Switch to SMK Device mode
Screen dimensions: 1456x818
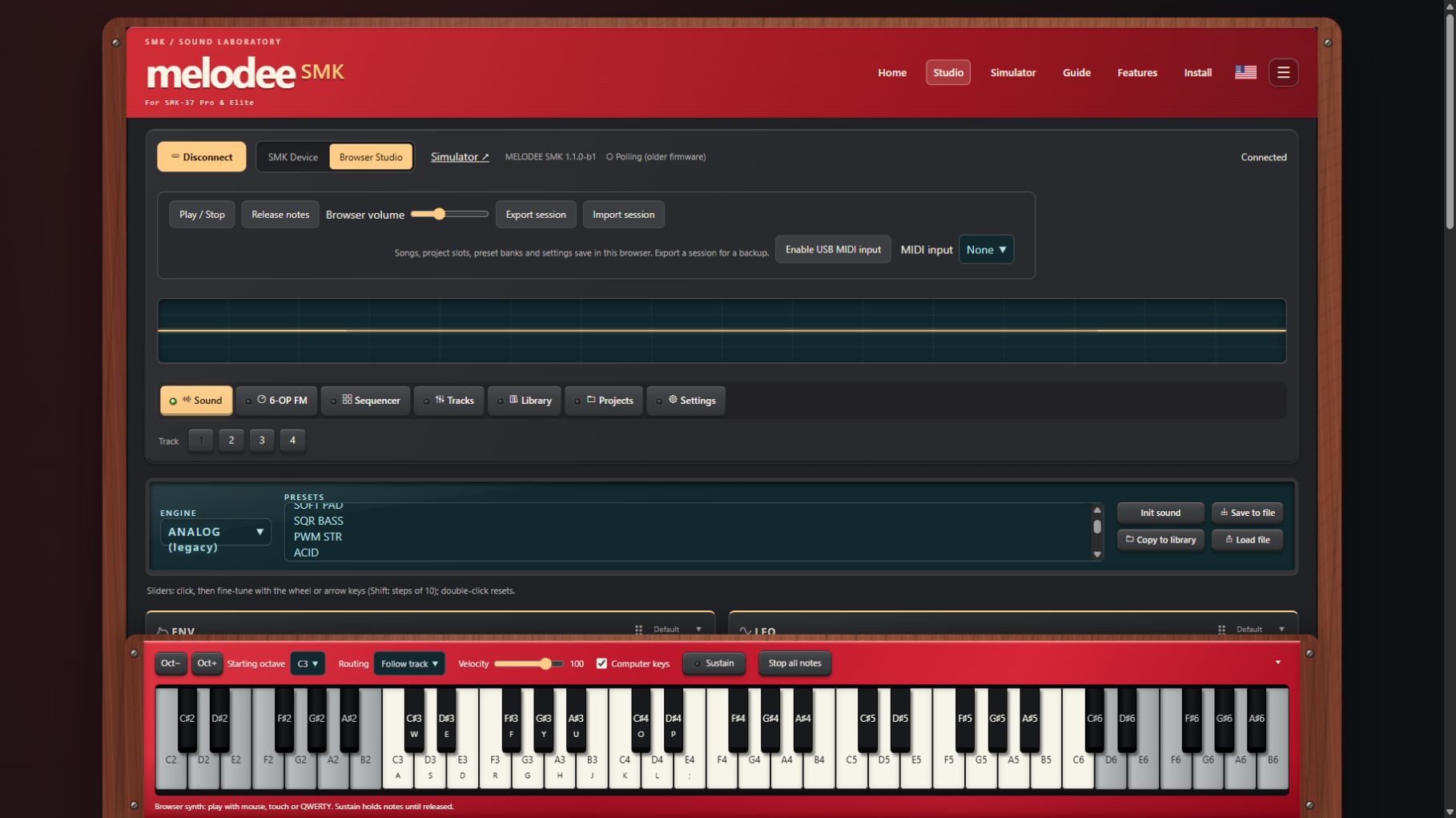pos(292,157)
